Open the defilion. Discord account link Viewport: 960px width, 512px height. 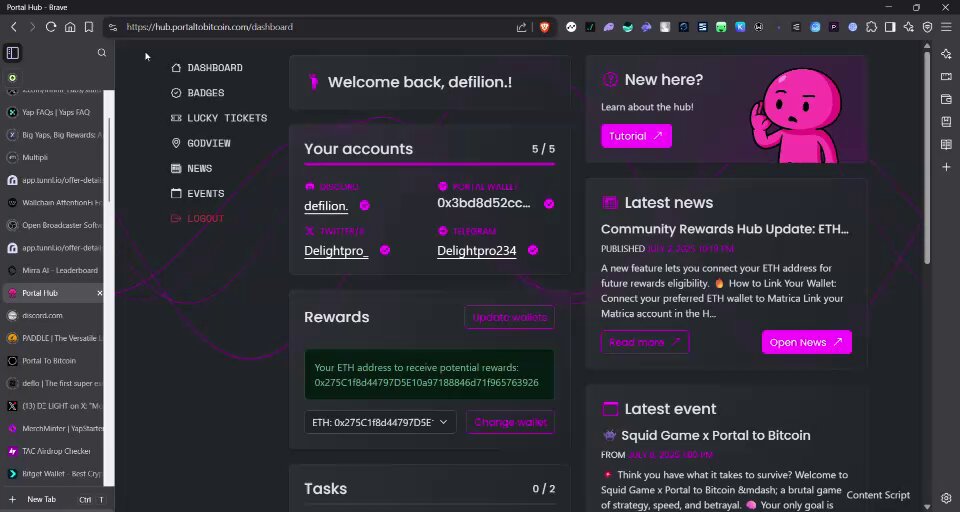click(x=326, y=206)
